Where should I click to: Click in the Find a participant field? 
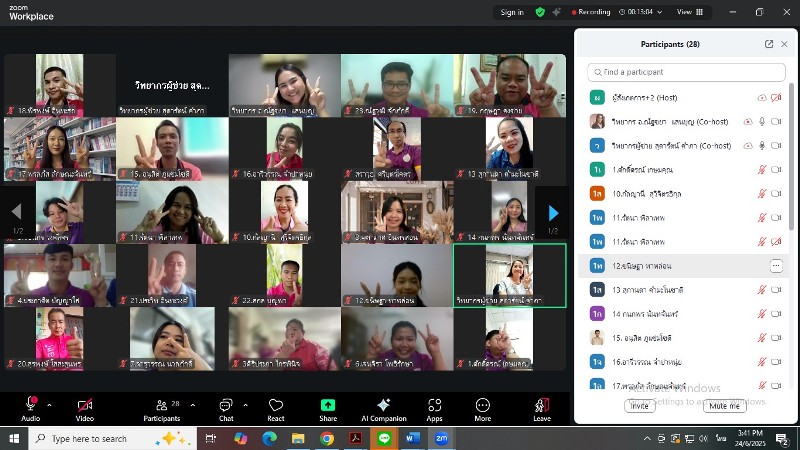tap(686, 72)
